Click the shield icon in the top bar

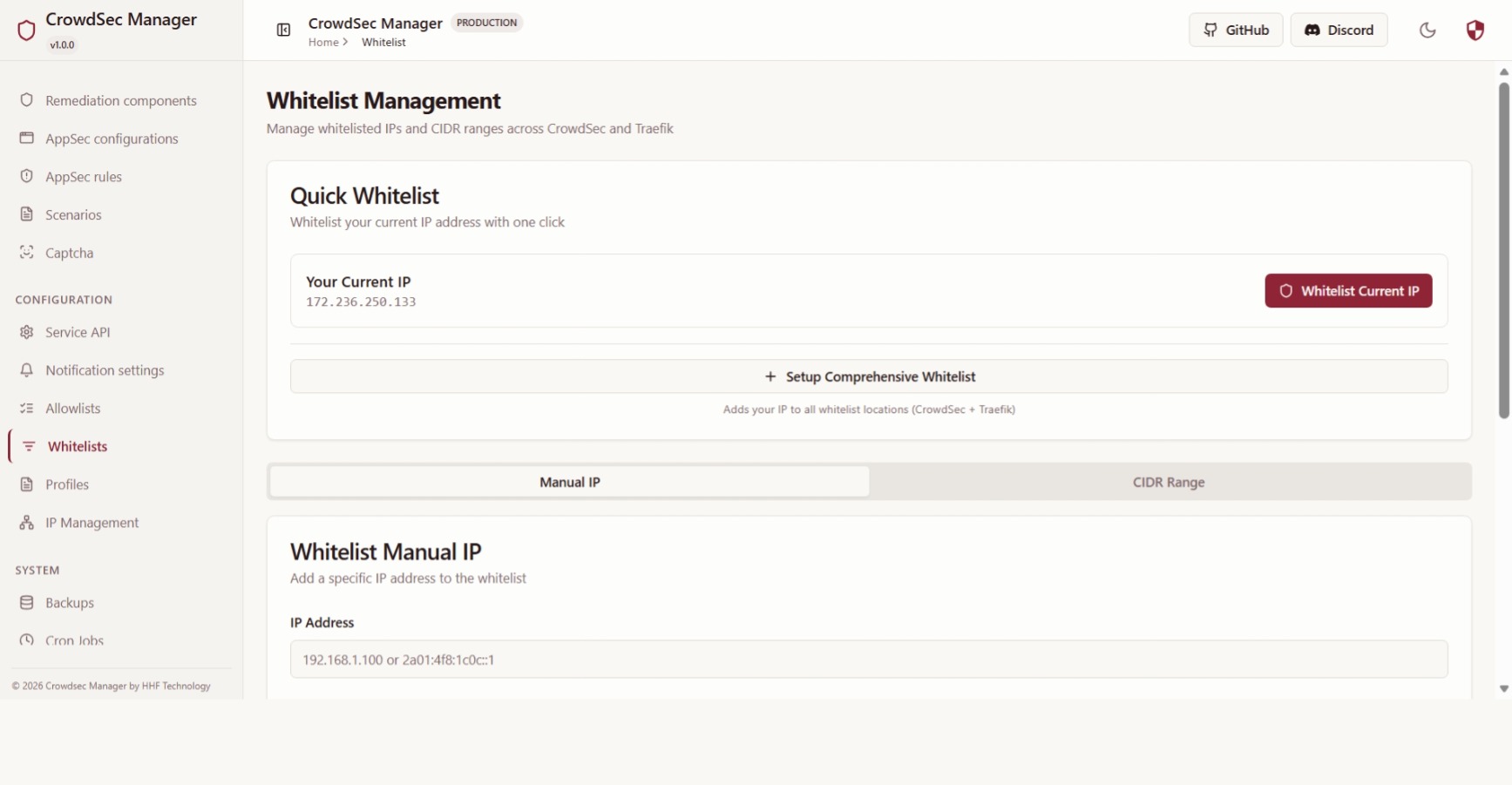pyautogui.click(x=1475, y=30)
